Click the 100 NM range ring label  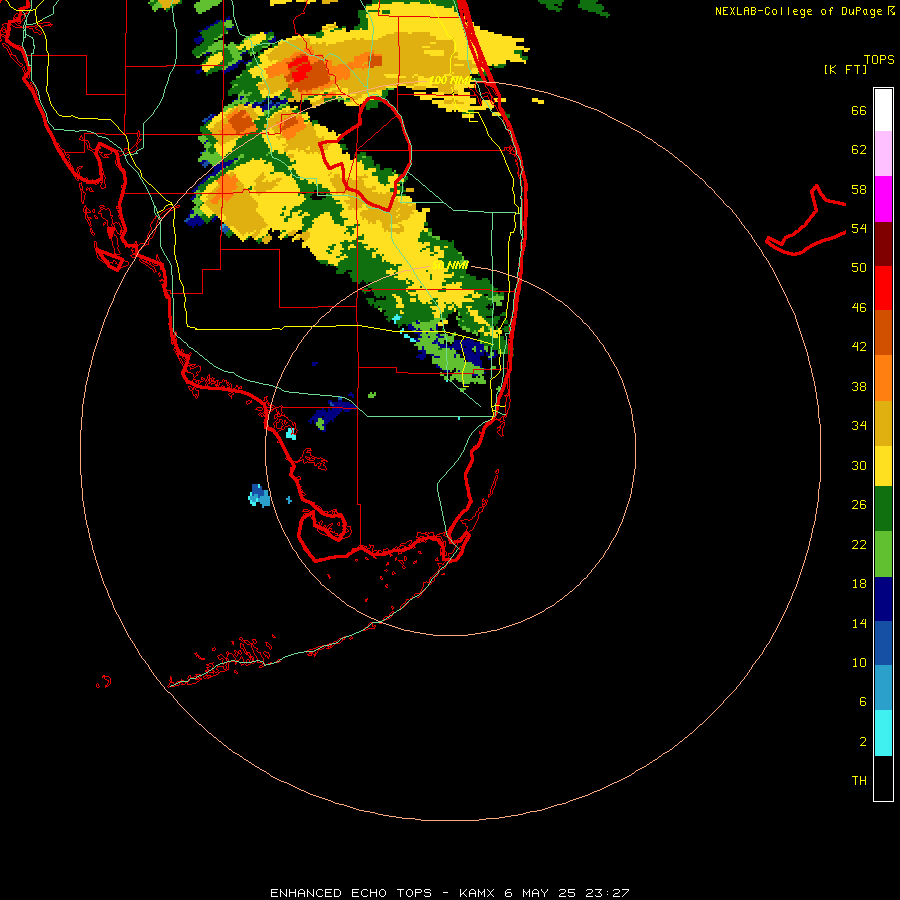(x=449, y=80)
